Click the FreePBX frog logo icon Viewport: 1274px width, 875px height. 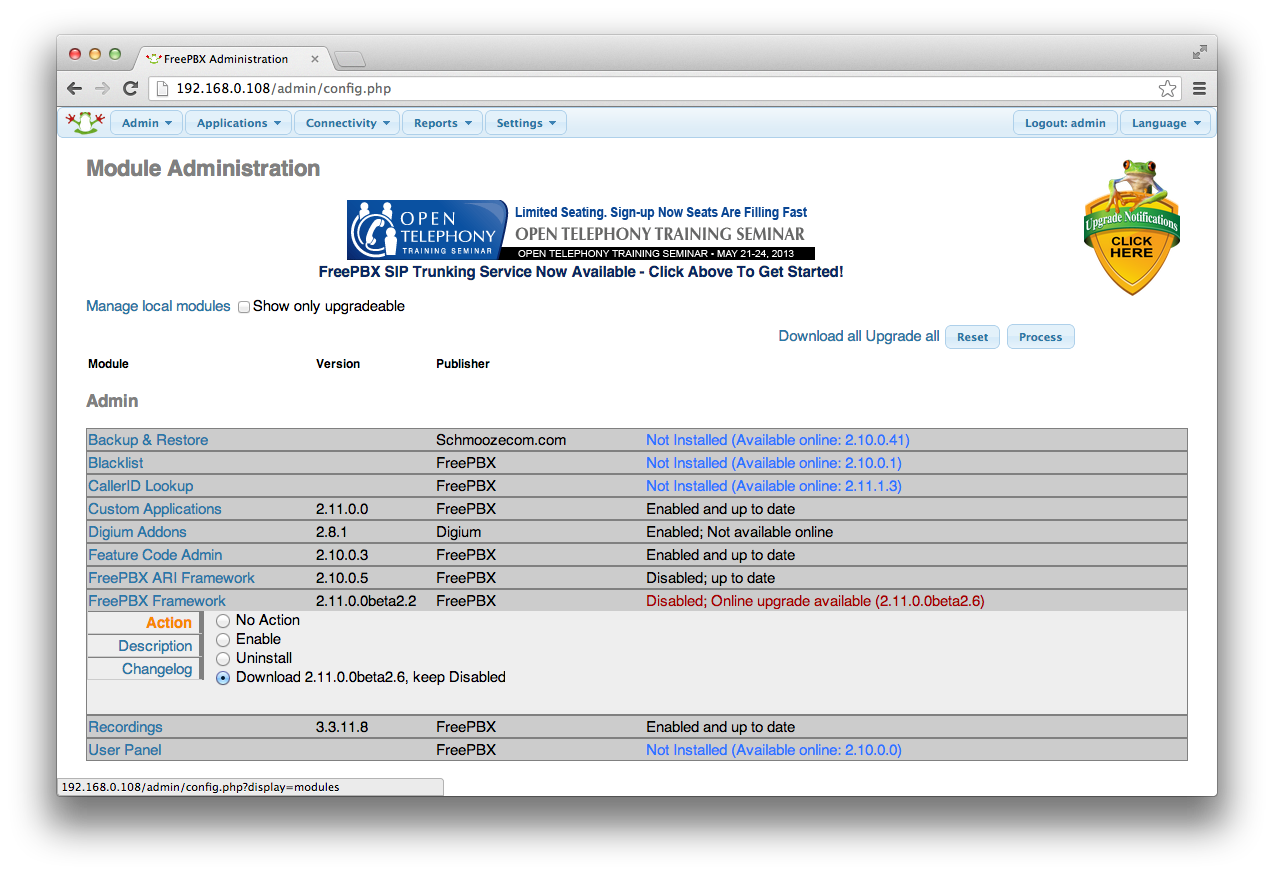[x=85, y=122]
